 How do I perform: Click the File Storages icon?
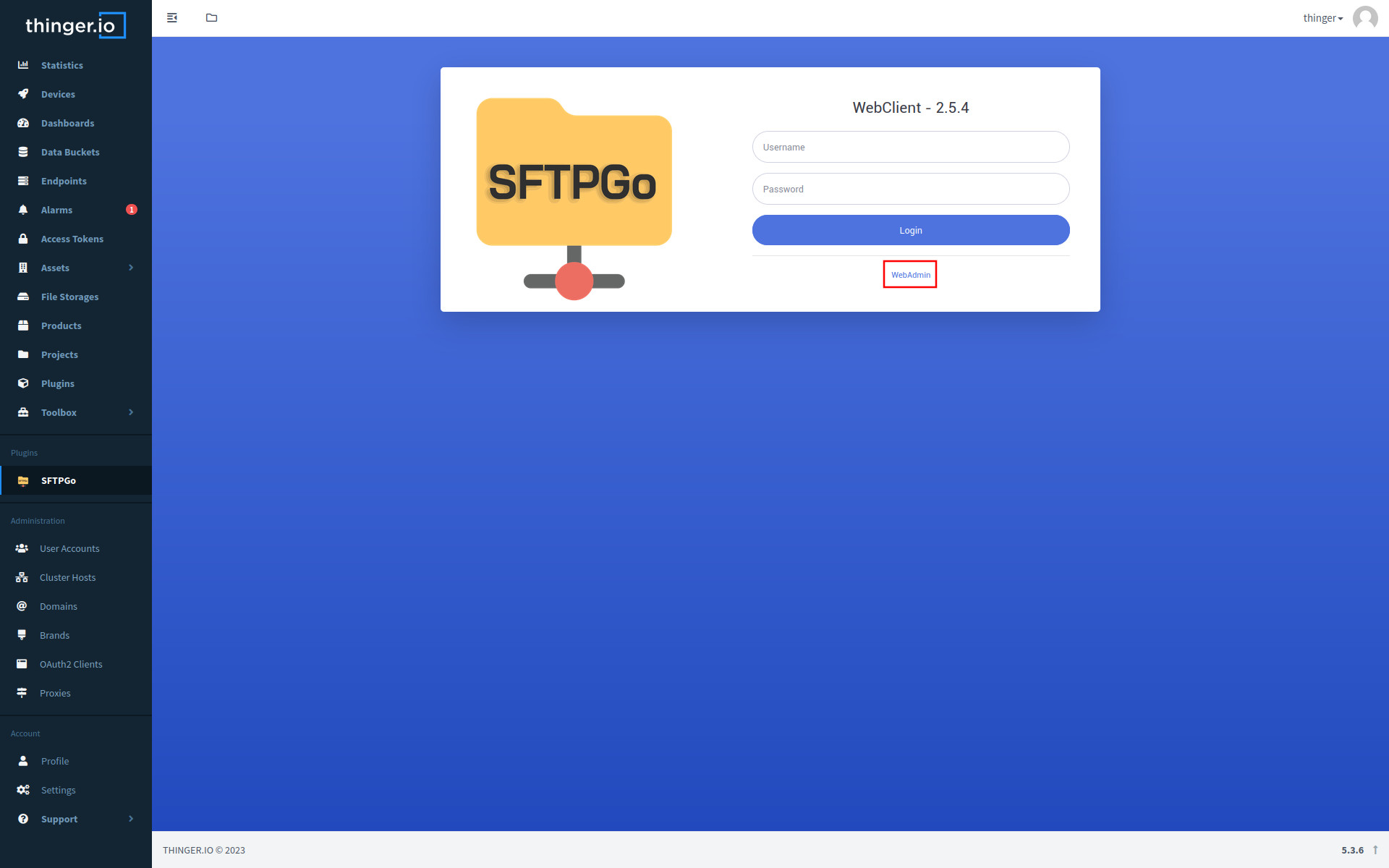click(23, 297)
